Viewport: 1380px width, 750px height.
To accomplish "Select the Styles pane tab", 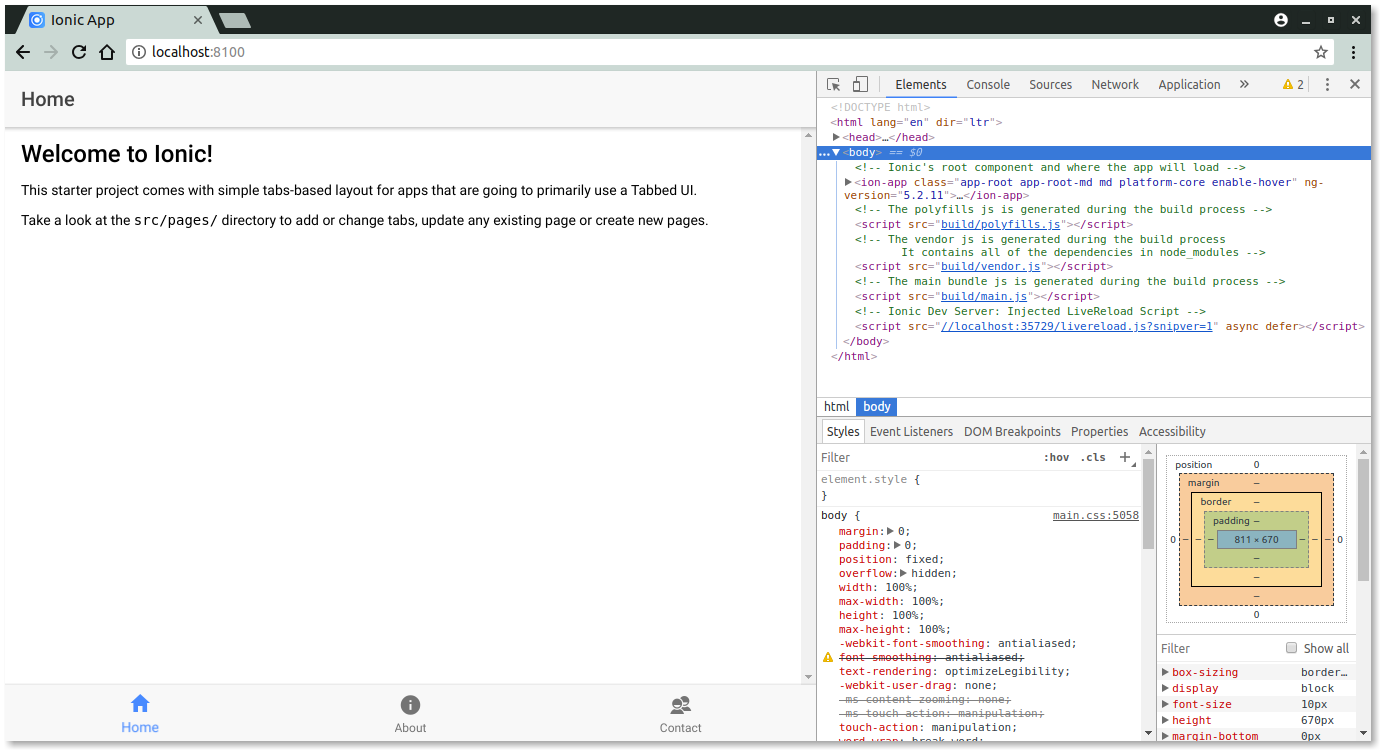I will (843, 431).
